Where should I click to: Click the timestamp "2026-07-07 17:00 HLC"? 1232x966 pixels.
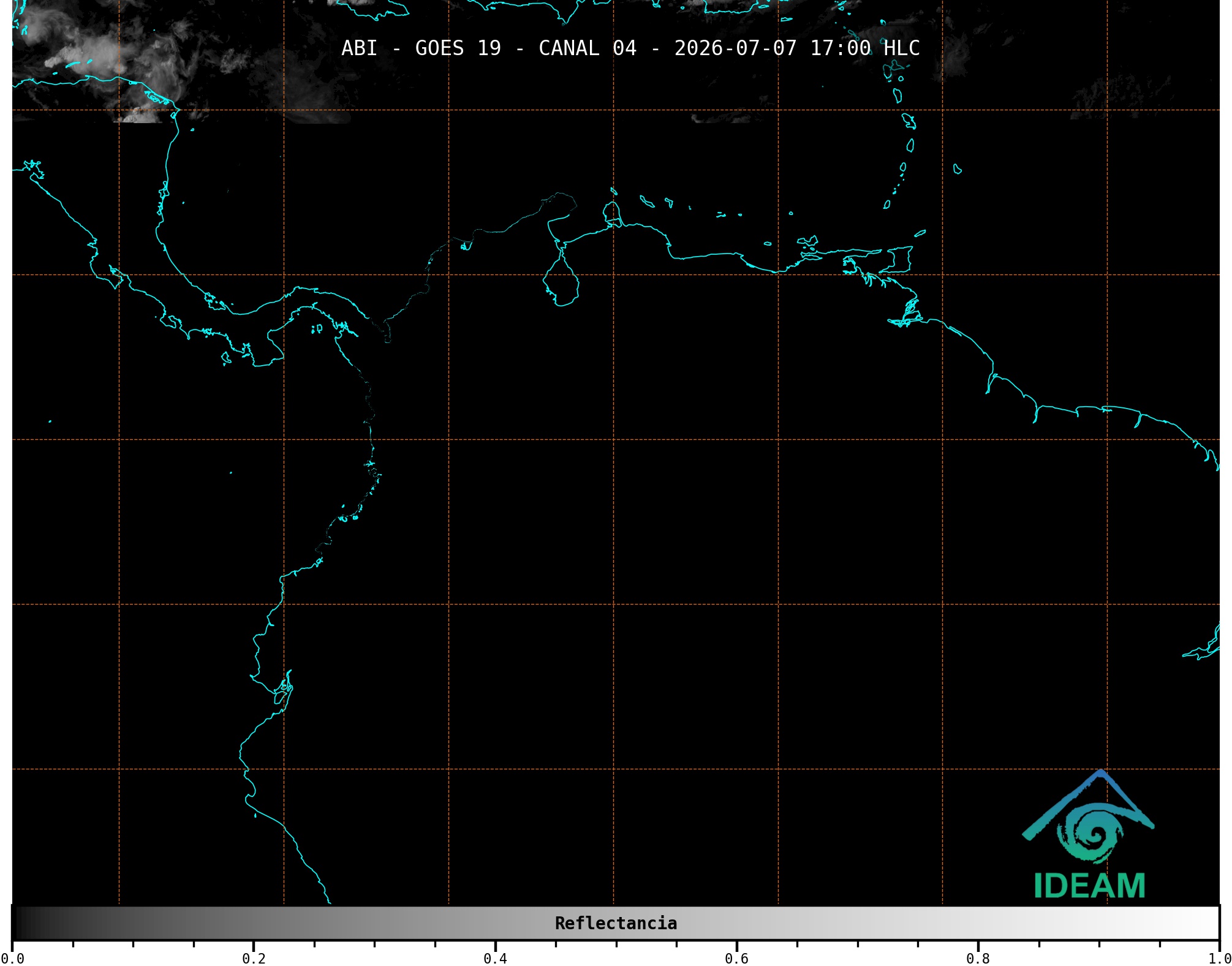797,48
